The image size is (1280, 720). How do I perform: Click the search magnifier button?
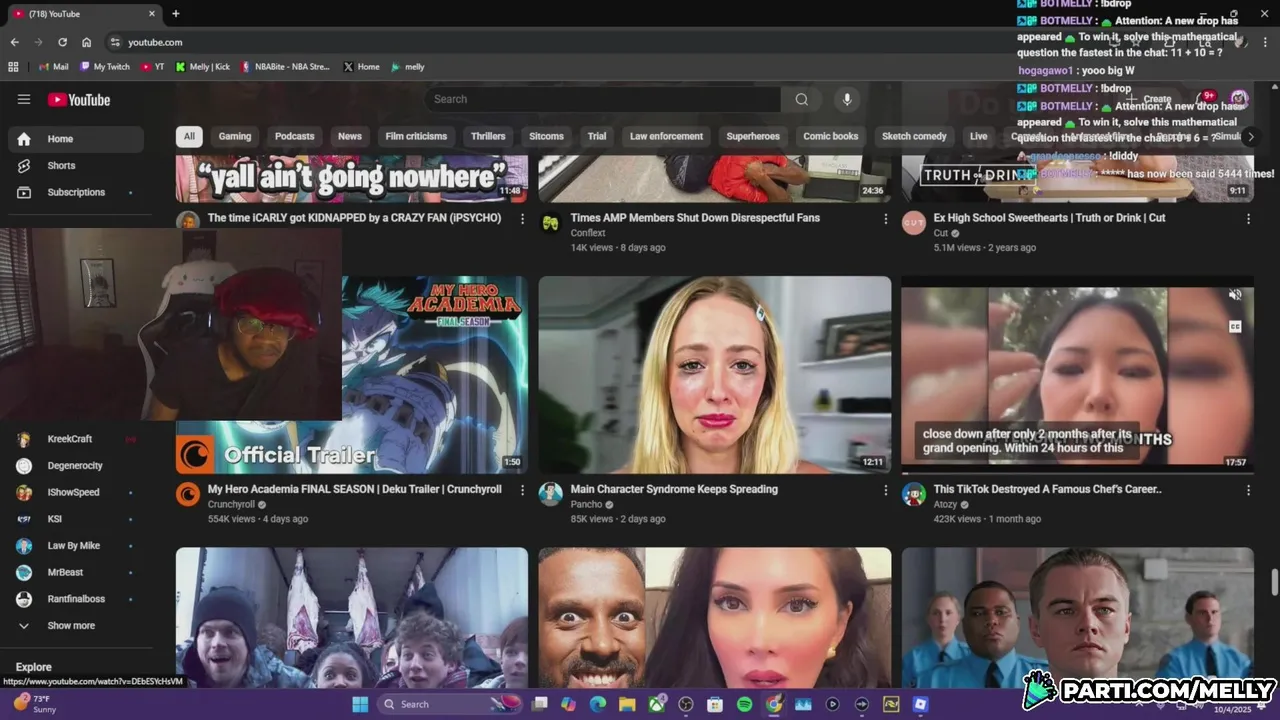tap(802, 99)
